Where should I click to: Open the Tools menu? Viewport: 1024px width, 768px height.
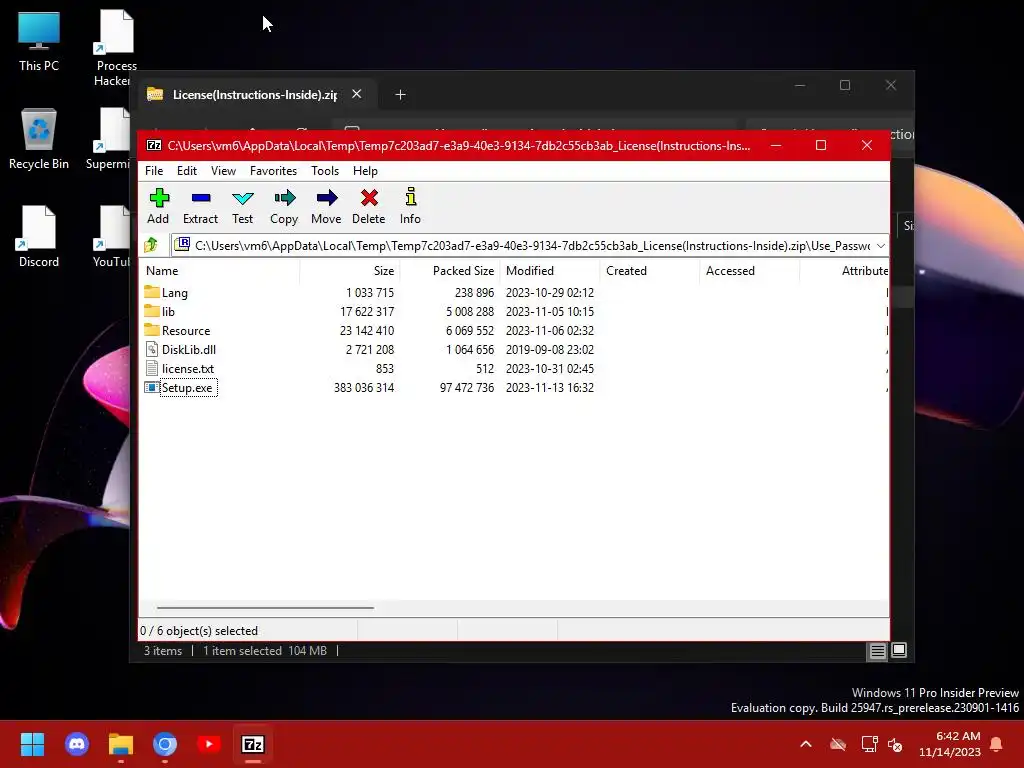pos(325,170)
